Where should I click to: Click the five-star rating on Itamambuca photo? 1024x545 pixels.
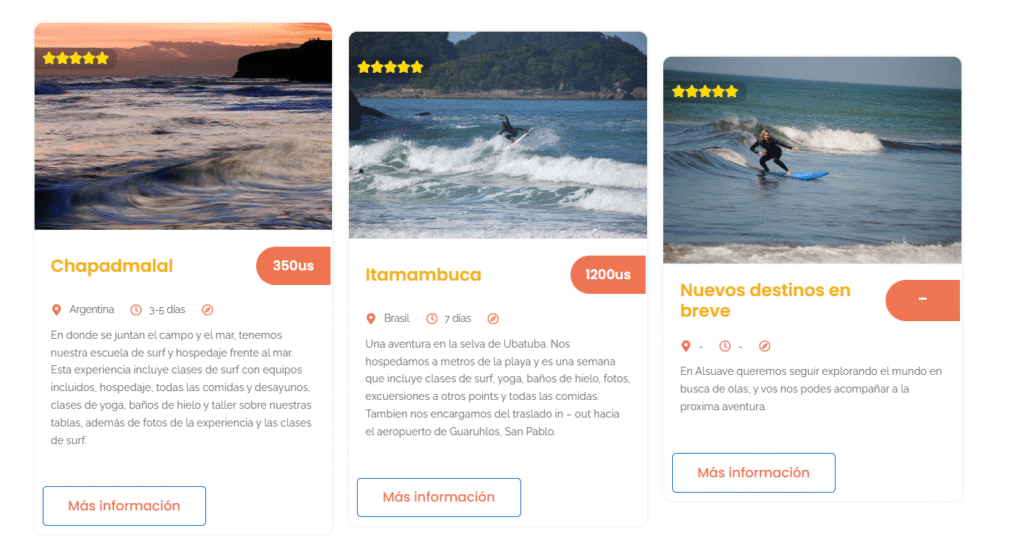point(390,67)
